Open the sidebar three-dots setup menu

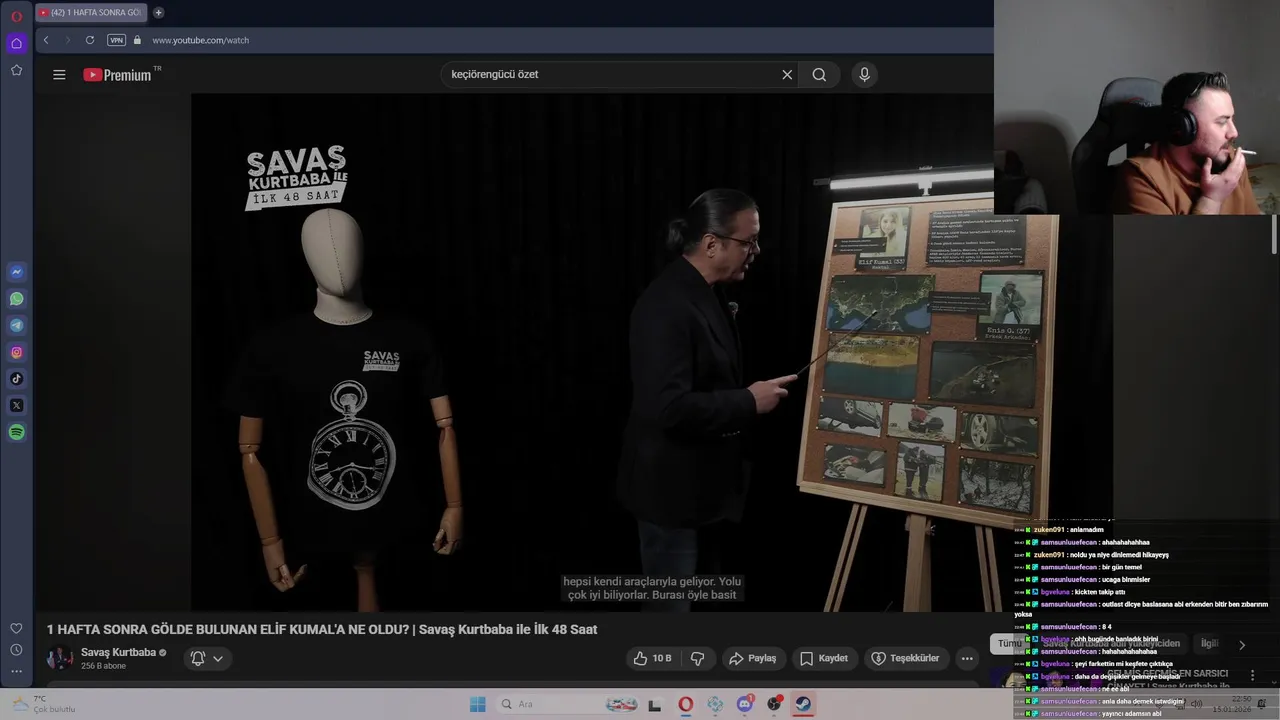coord(16,671)
